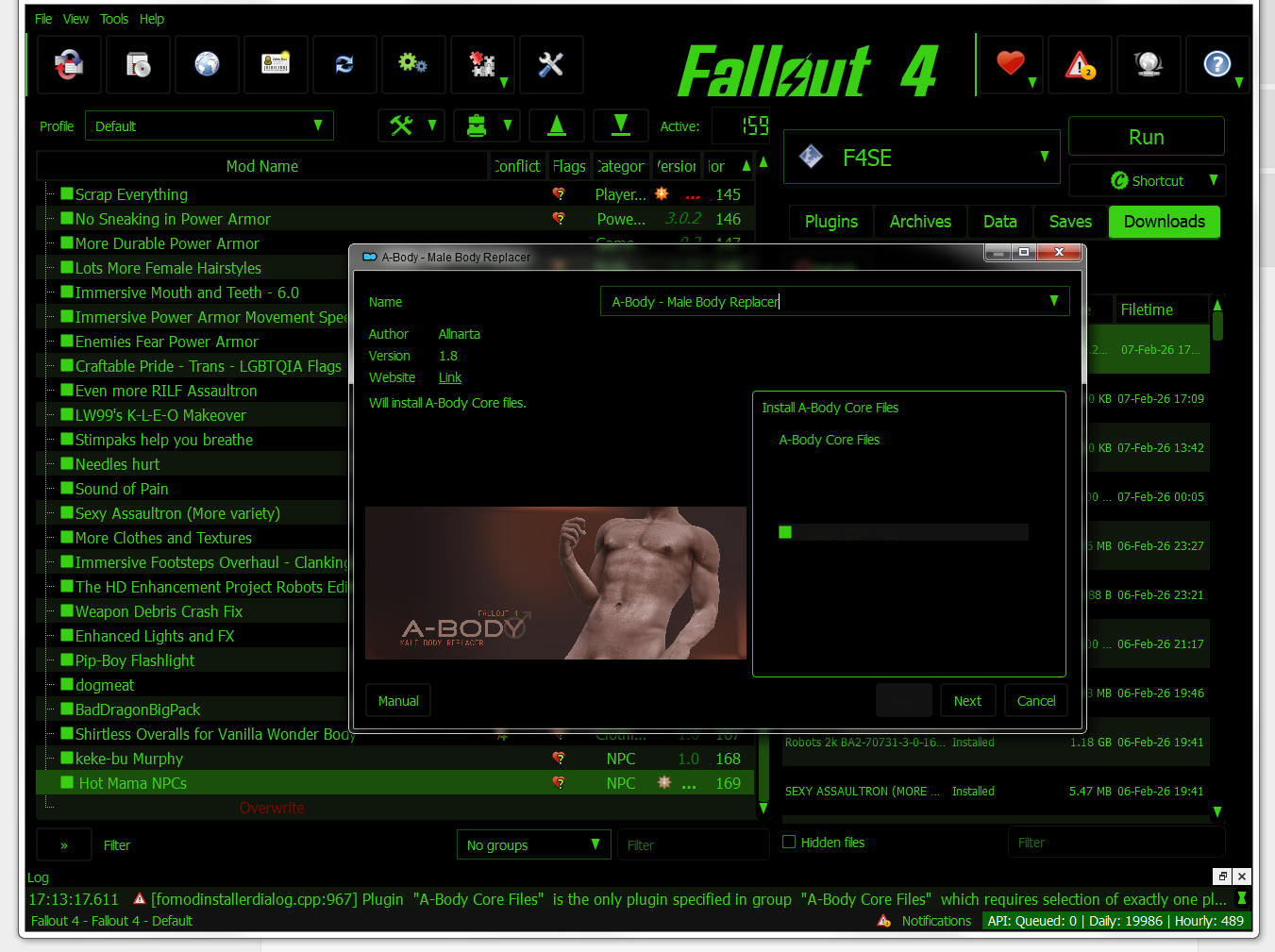The width and height of the screenshot is (1275, 952).
Task: Toggle the Hot Mama NPCs checkbox
Action: (x=67, y=782)
